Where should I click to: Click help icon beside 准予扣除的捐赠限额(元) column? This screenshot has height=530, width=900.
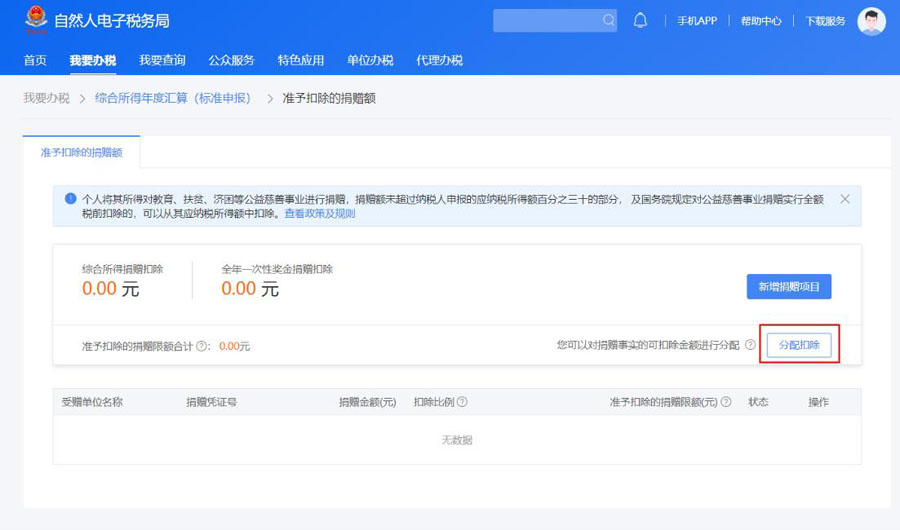click(x=726, y=402)
